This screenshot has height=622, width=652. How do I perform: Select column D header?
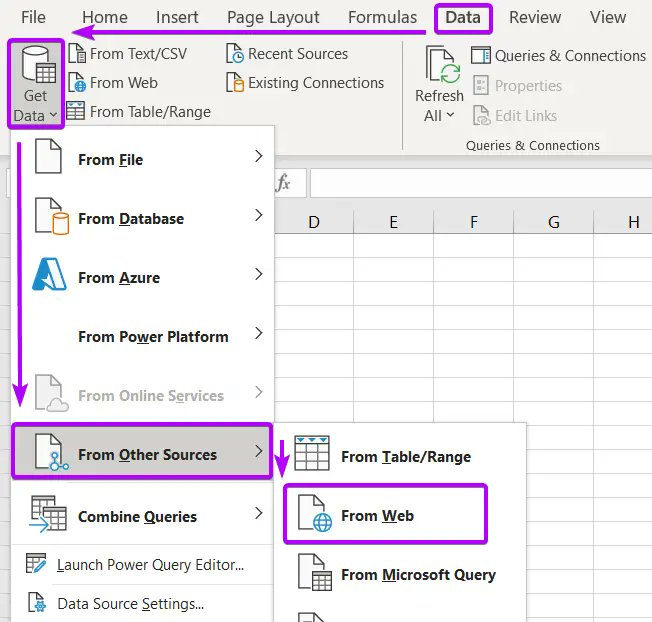[314, 222]
